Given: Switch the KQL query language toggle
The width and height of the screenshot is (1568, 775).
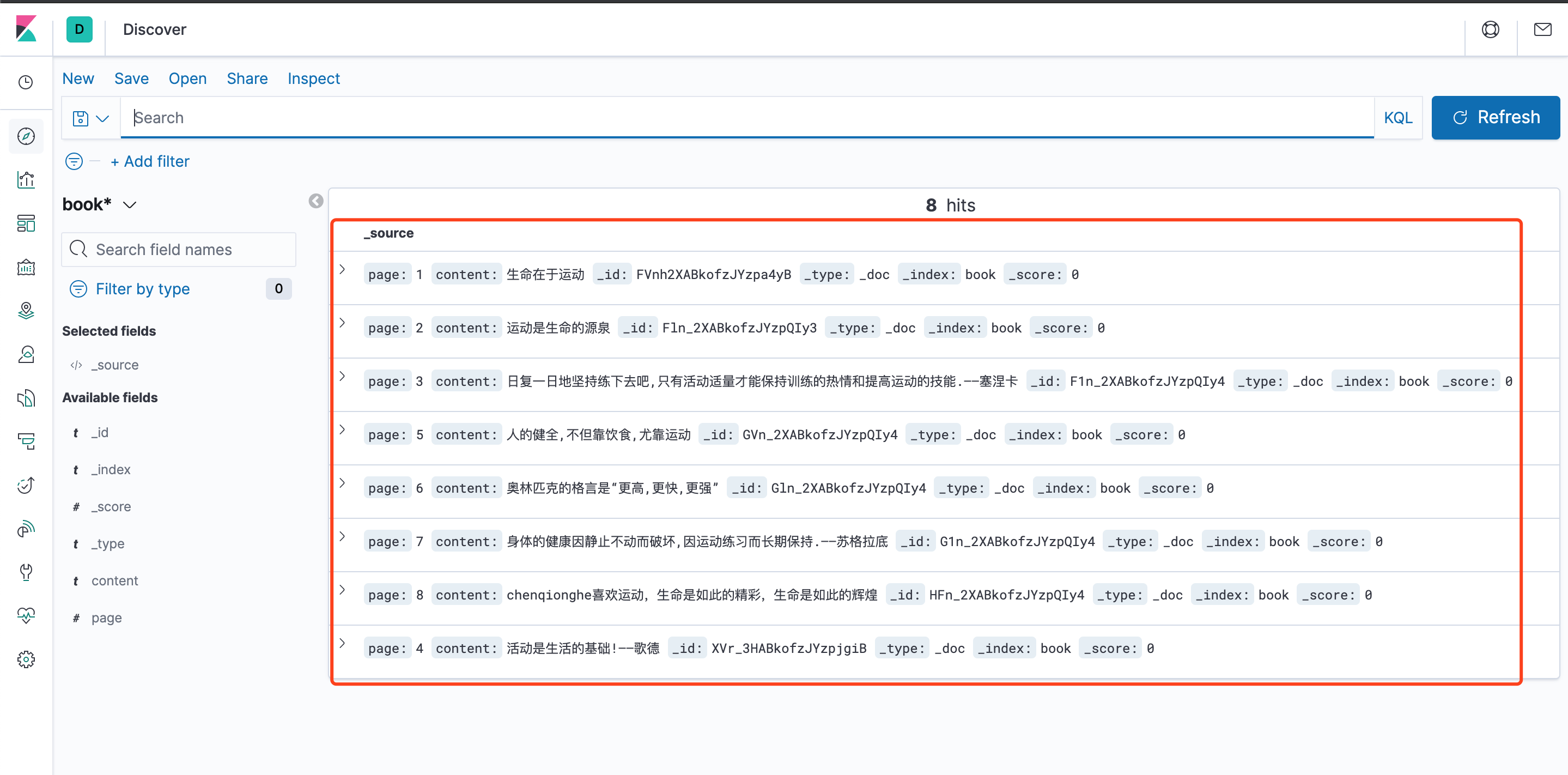Looking at the screenshot, I should (x=1397, y=118).
